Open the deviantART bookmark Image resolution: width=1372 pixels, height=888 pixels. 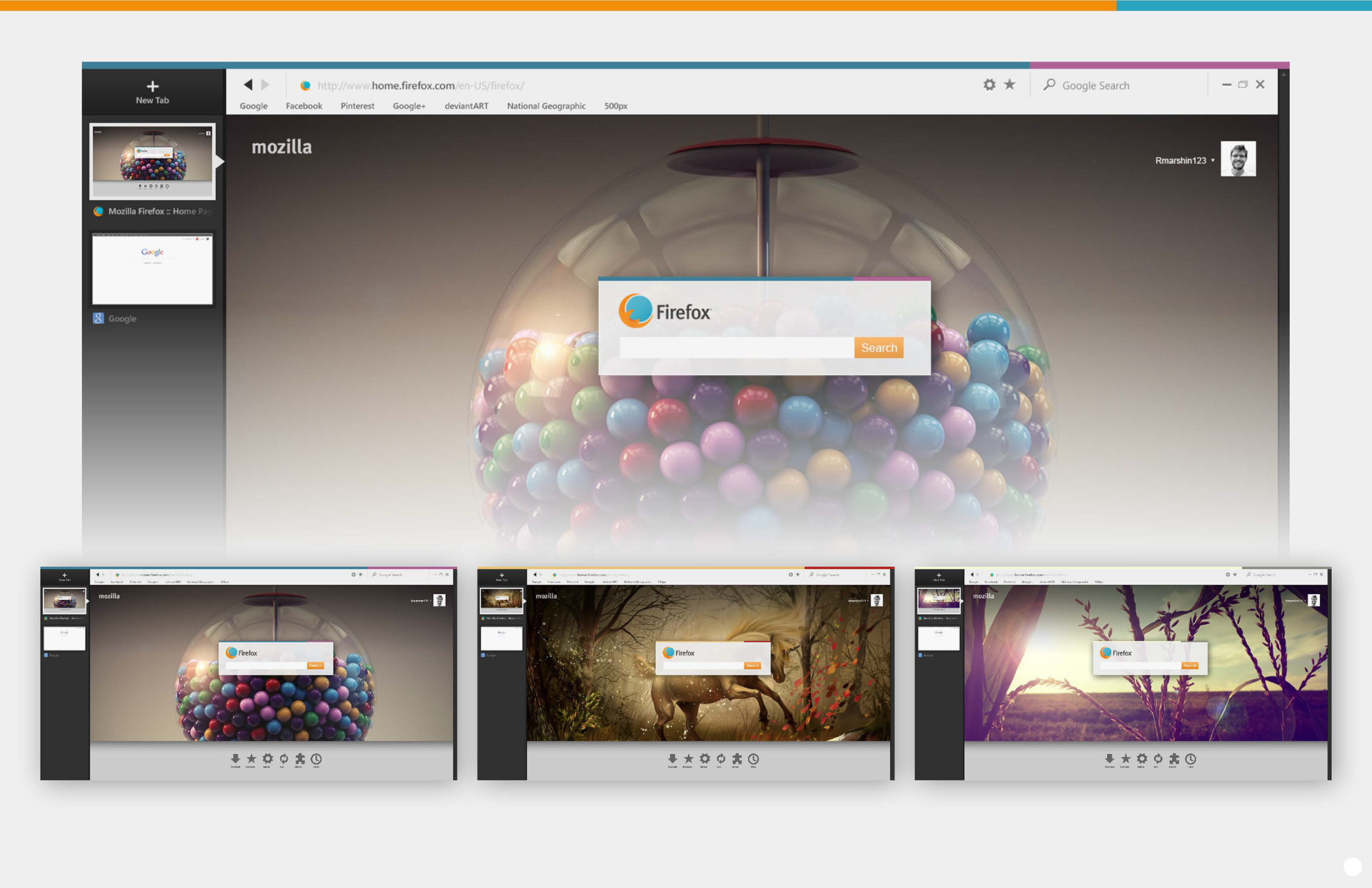coord(466,106)
